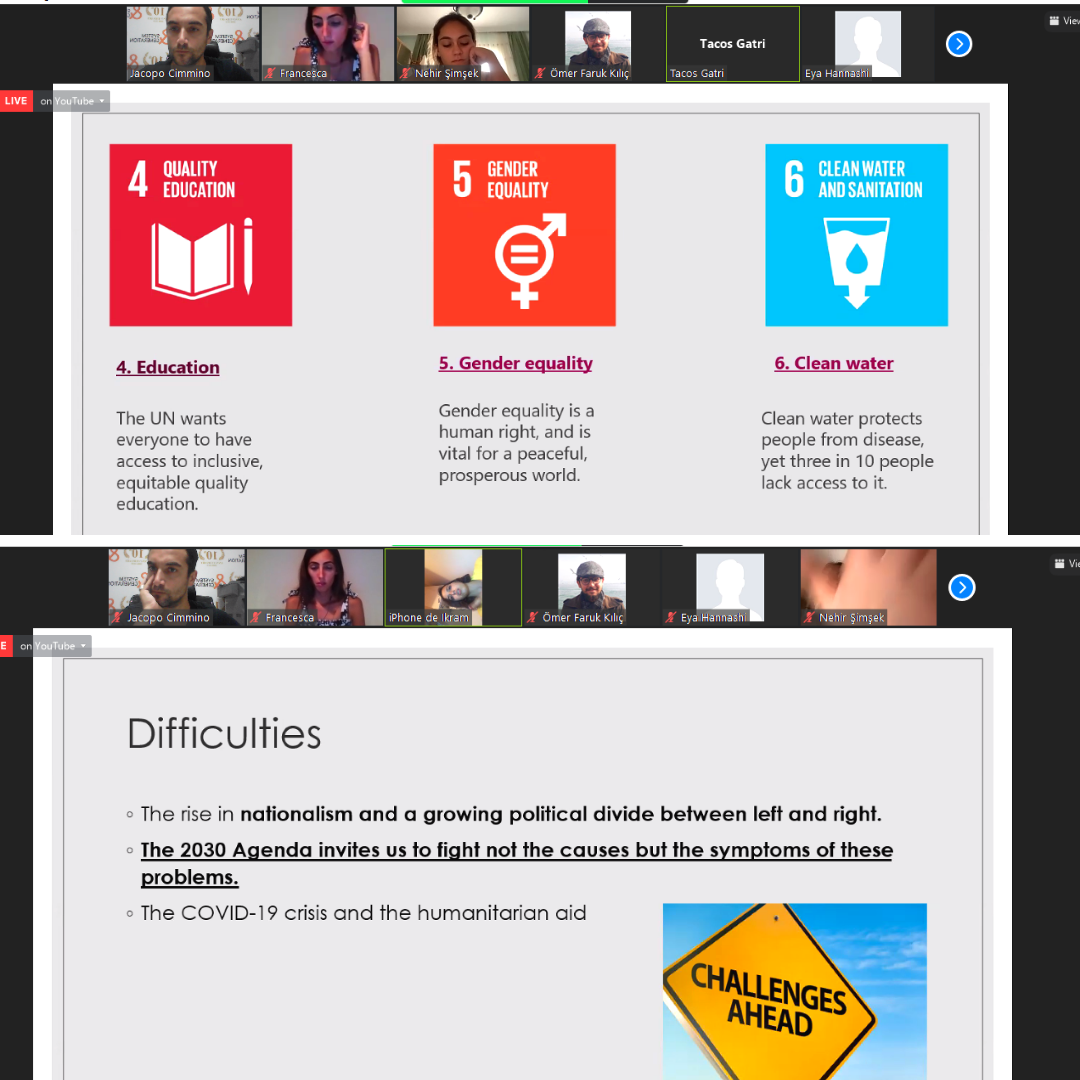Image resolution: width=1080 pixels, height=1080 pixels.
Task: Select Jacopo Cimmino's video tile in SDG-slide window
Action: 193,44
